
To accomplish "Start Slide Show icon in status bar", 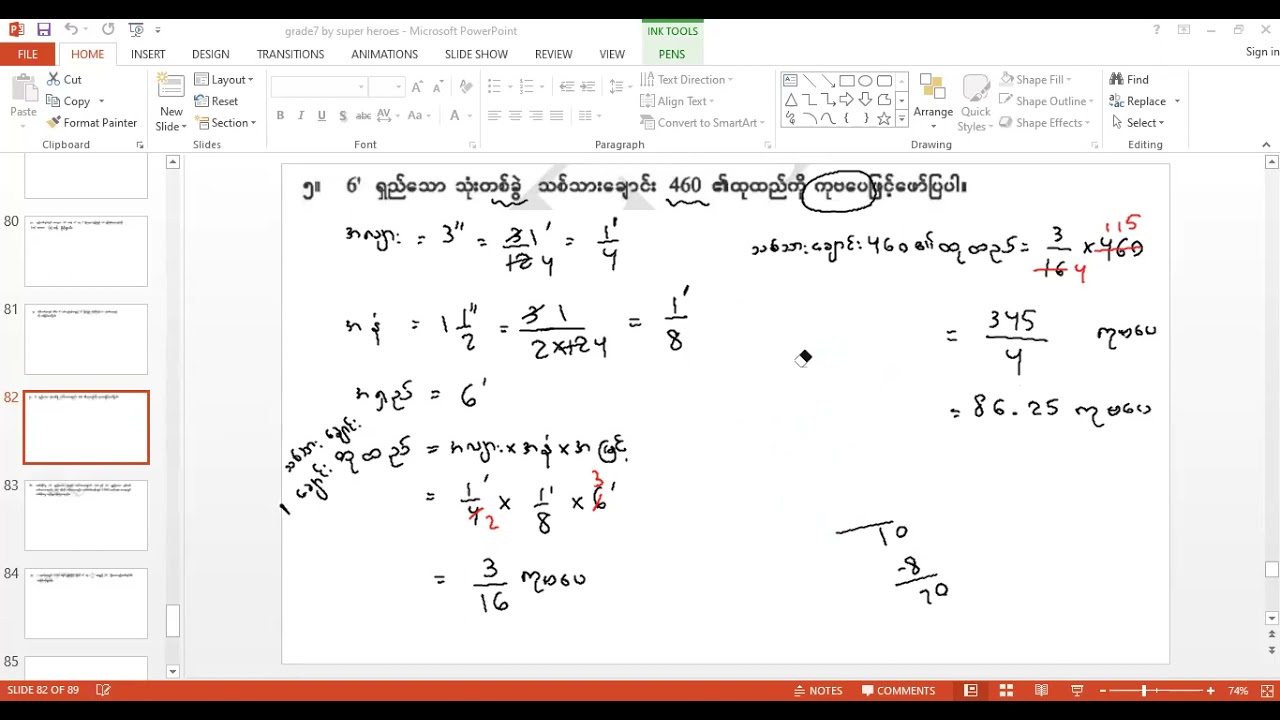I will (1077, 690).
